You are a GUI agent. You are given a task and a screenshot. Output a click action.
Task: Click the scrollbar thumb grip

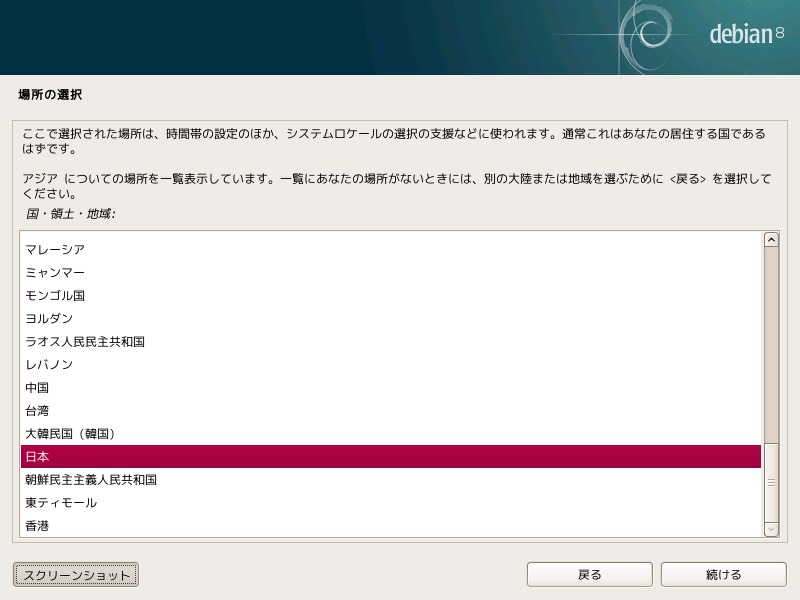tap(771, 482)
